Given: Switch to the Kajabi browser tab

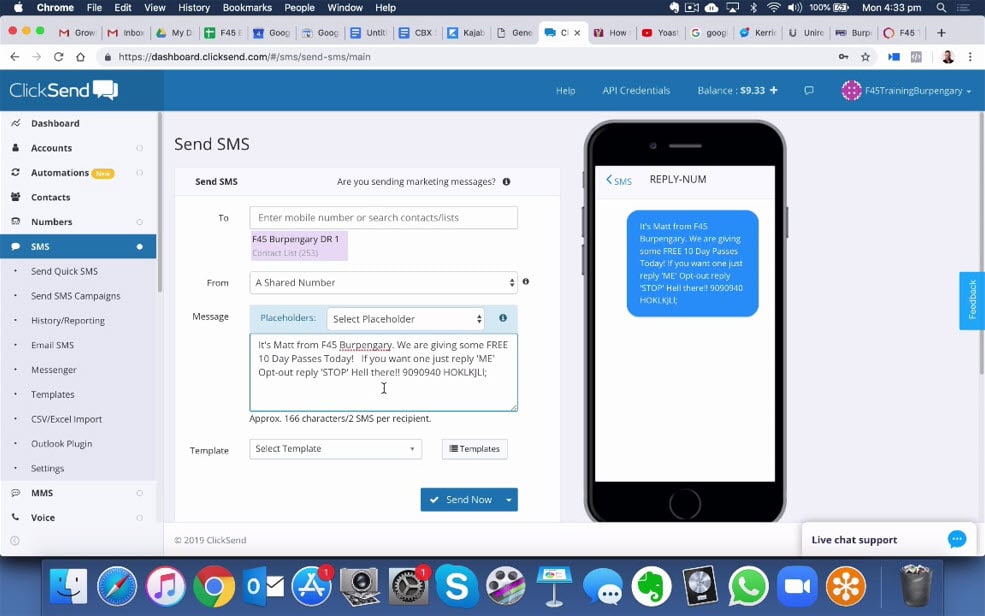Looking at the screenshot, I should tap(465, 33).
